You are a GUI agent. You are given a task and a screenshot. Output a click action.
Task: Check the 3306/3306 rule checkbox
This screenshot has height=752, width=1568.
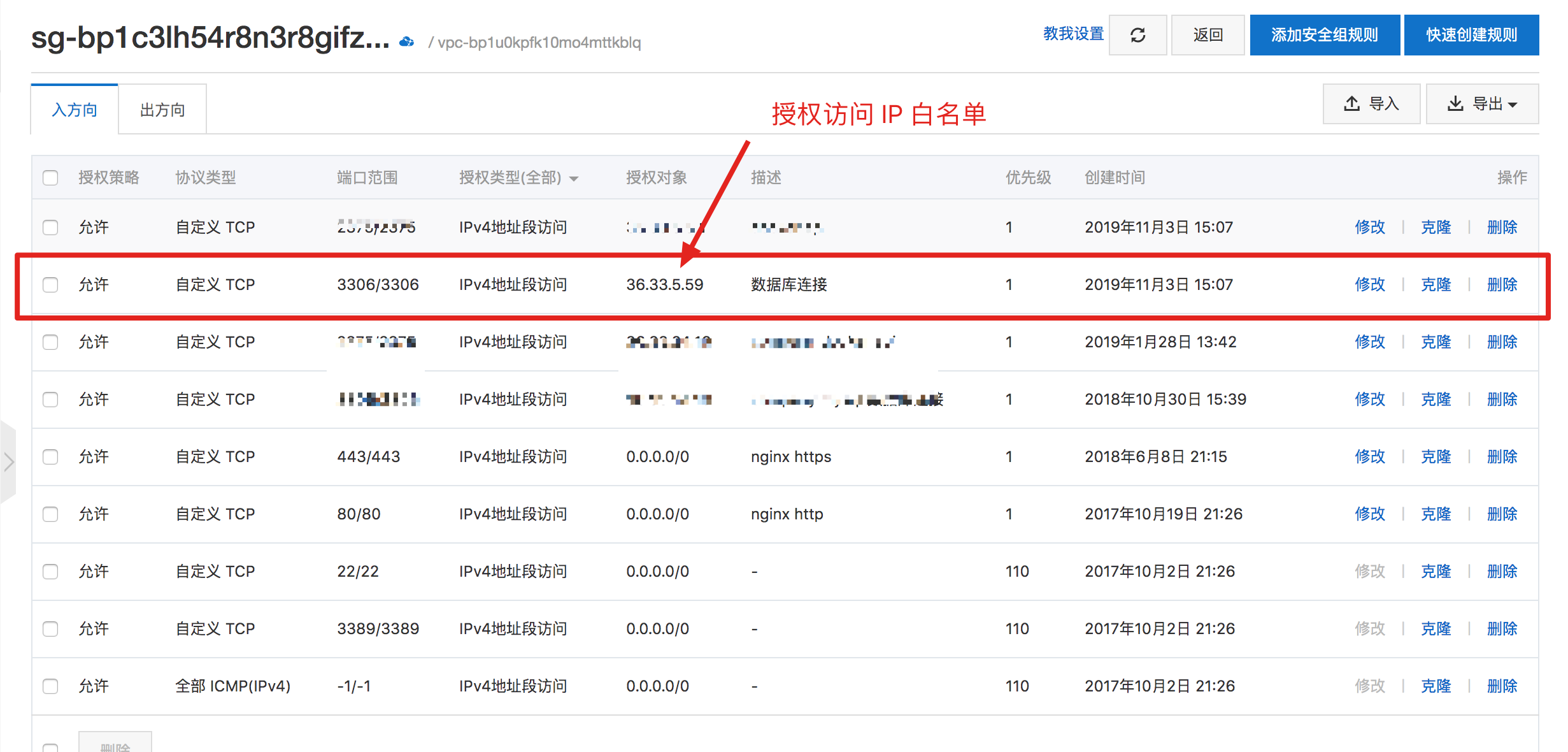(x=50, y=284)
